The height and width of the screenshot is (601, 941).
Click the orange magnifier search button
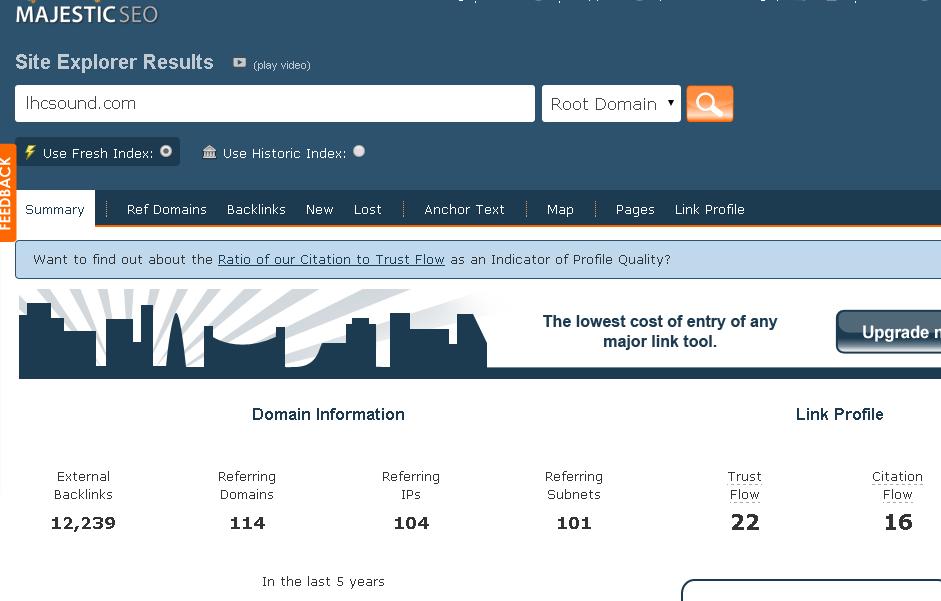click(709, 104)
